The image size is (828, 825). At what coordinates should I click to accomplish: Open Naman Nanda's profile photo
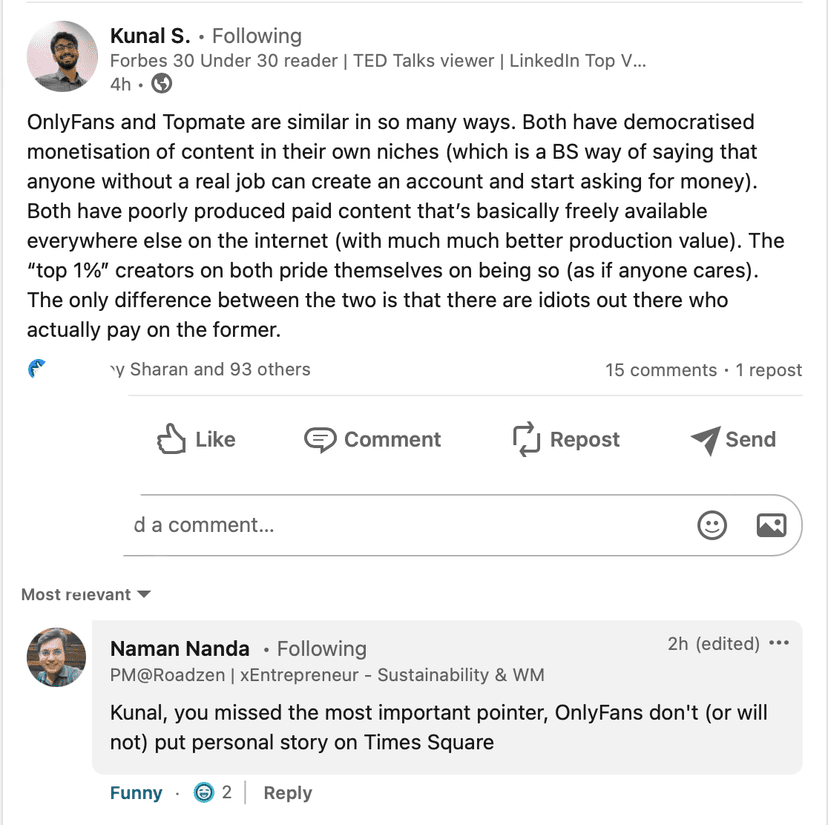coord(56,657)
